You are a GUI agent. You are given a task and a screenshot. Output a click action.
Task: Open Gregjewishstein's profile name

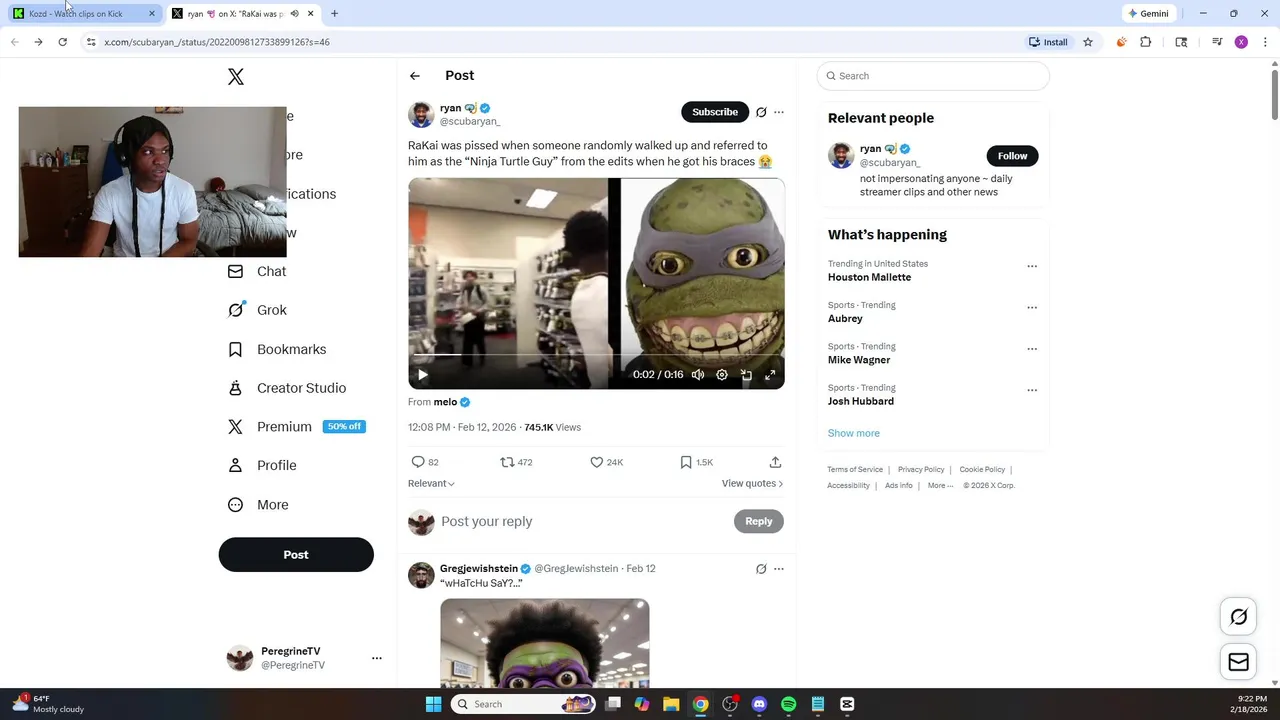(x=479, y=568)
